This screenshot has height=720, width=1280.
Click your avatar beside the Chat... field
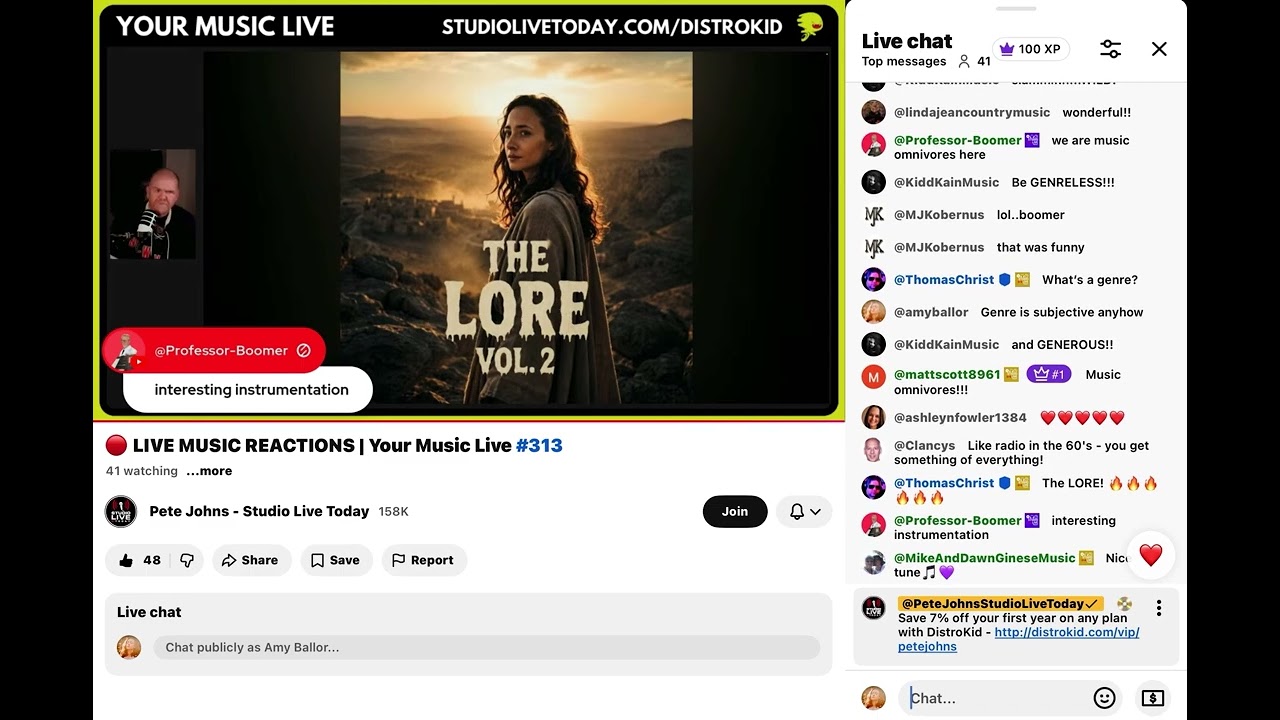tap(873, 698)
